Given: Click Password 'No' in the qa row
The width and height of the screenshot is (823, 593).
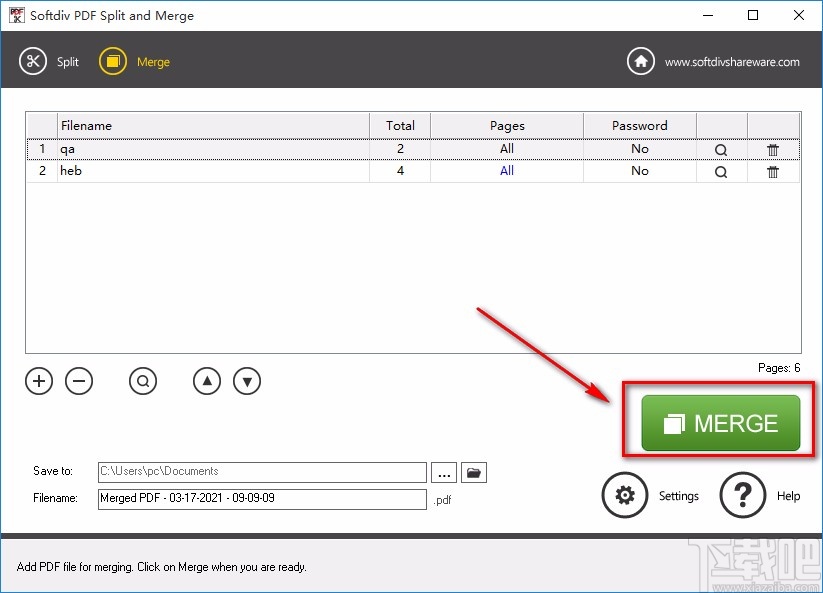Looking at the screenshot, I should [640, 149].
